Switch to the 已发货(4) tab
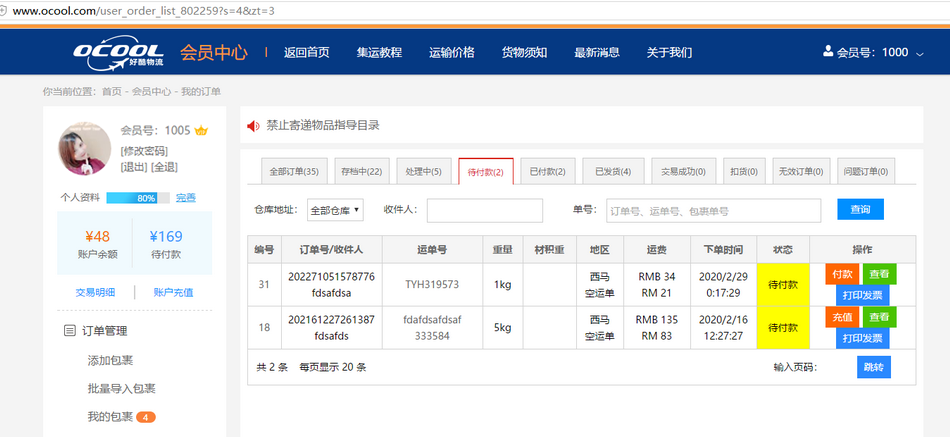950x437 pixels. [x=612, y=172]
